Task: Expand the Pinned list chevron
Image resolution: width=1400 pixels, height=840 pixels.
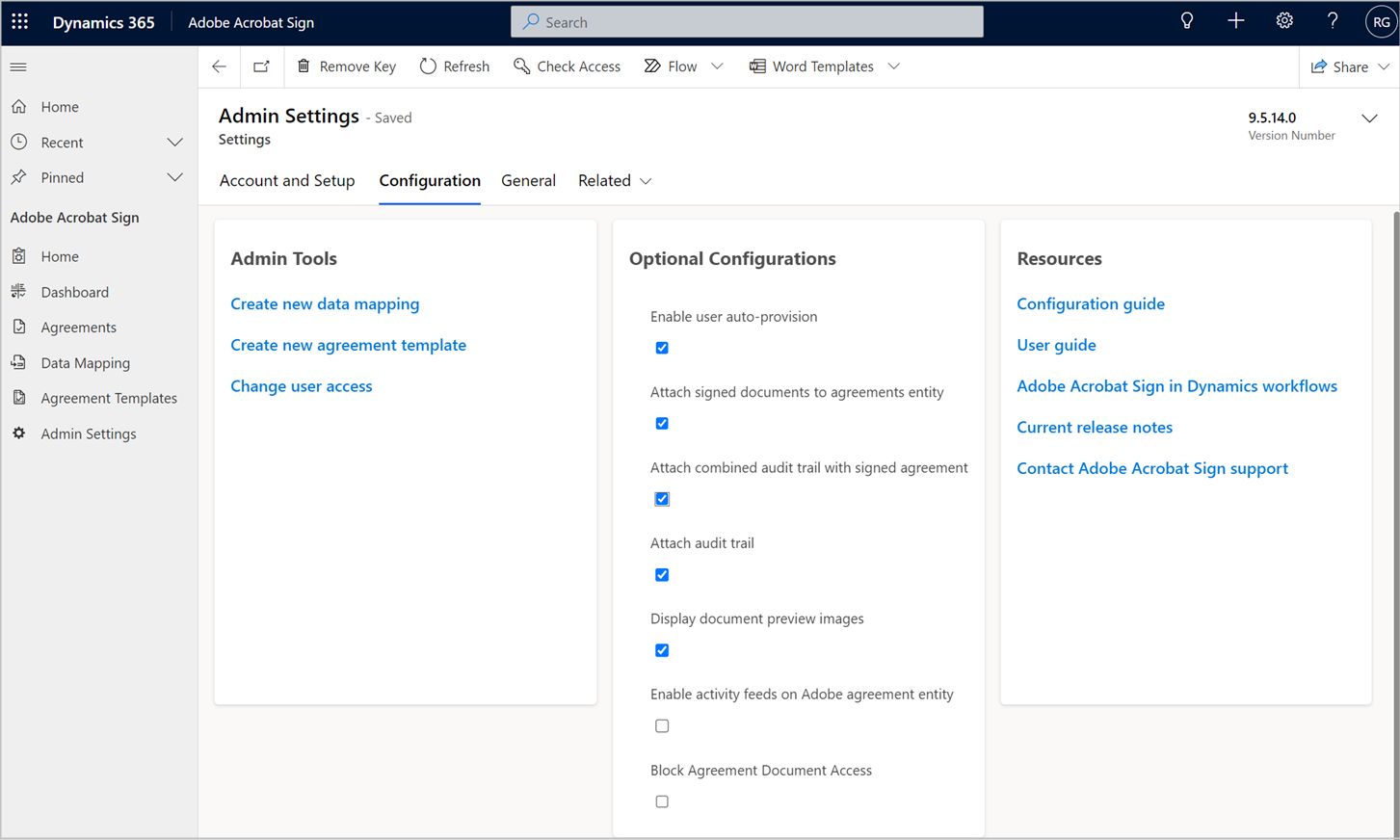Action: click(x=174, y=177)
